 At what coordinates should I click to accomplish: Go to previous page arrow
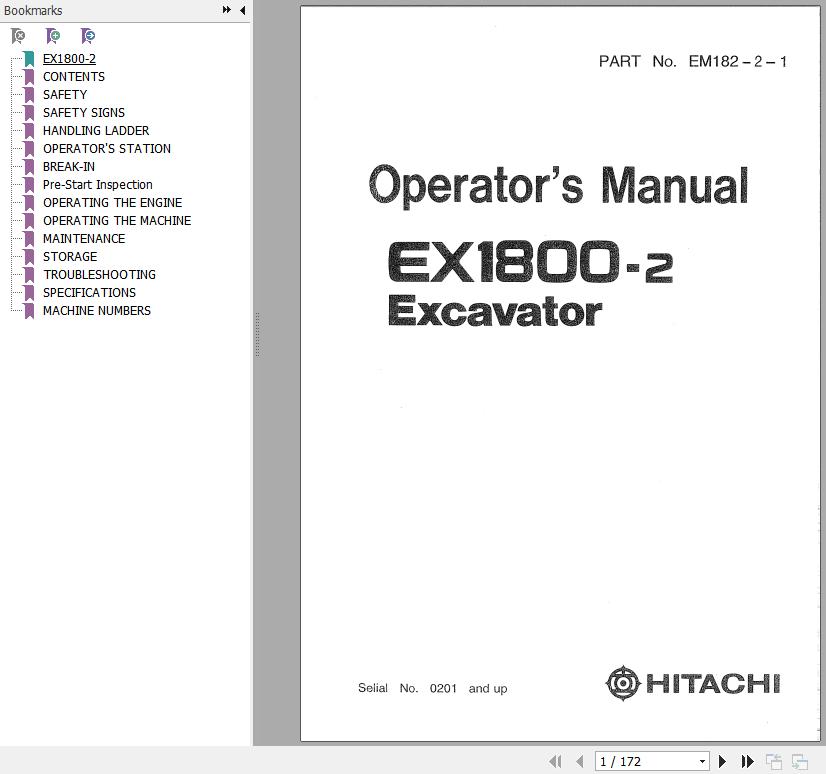[580, 761]
